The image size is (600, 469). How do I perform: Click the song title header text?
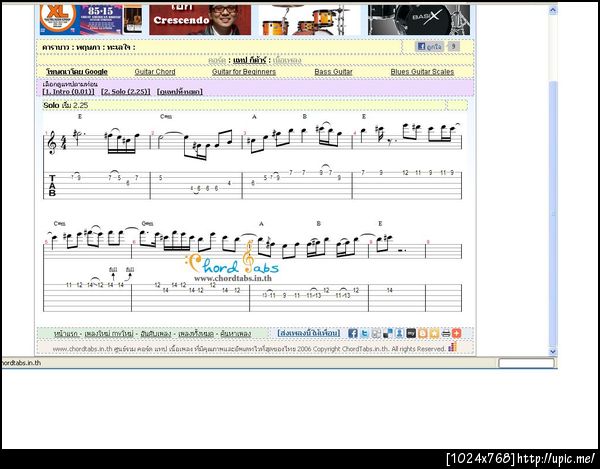click(x=88, y=47)
